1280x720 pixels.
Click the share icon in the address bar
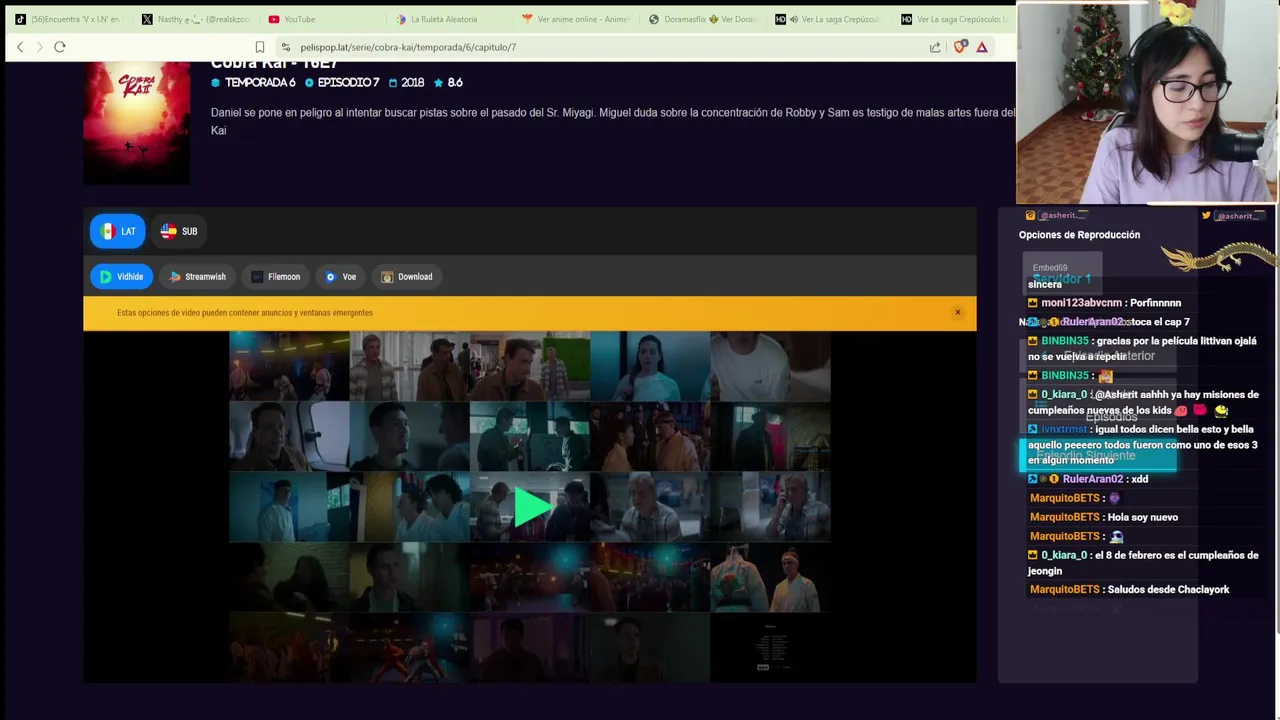935,47
